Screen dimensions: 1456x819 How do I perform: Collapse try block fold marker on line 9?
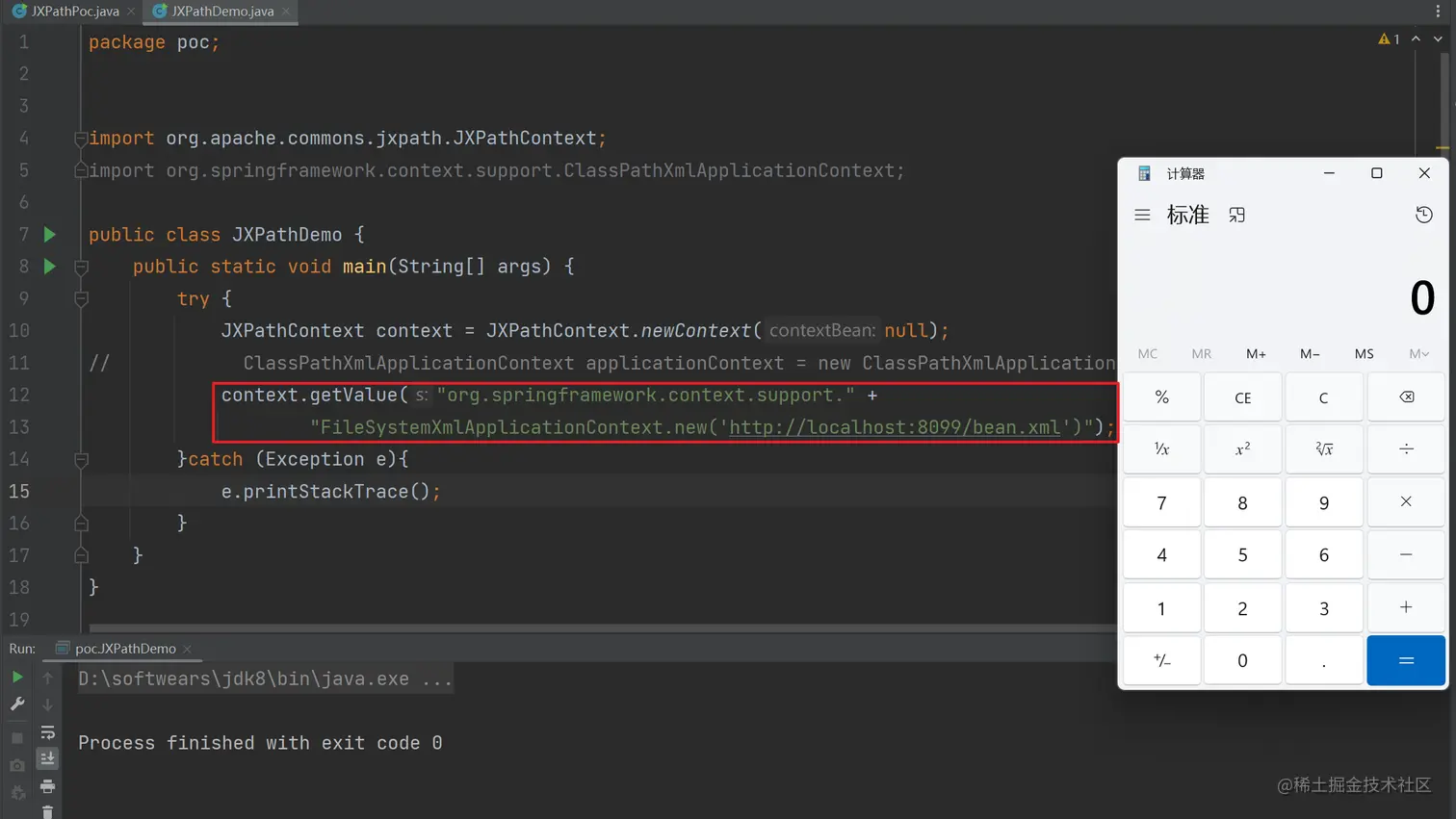tap(81, 299)
